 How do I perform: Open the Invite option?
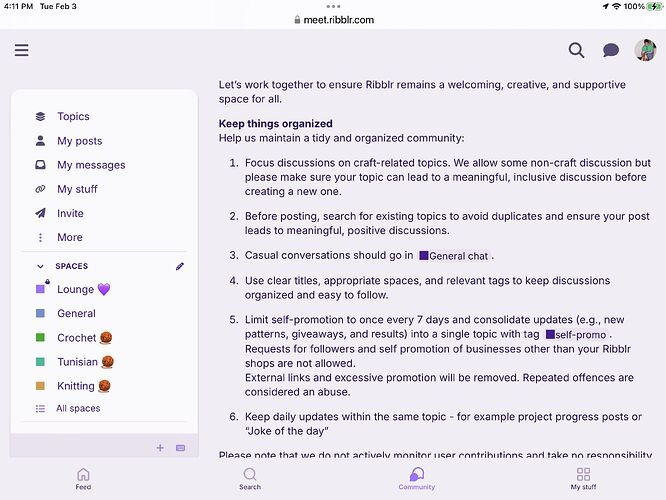tap(70, 213)
